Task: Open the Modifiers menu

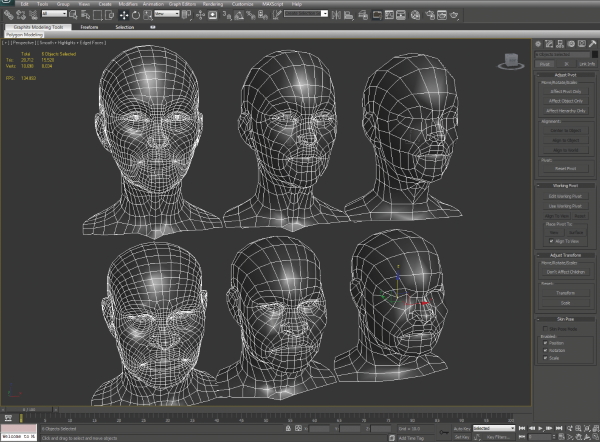Action: (x=127, y=4)
